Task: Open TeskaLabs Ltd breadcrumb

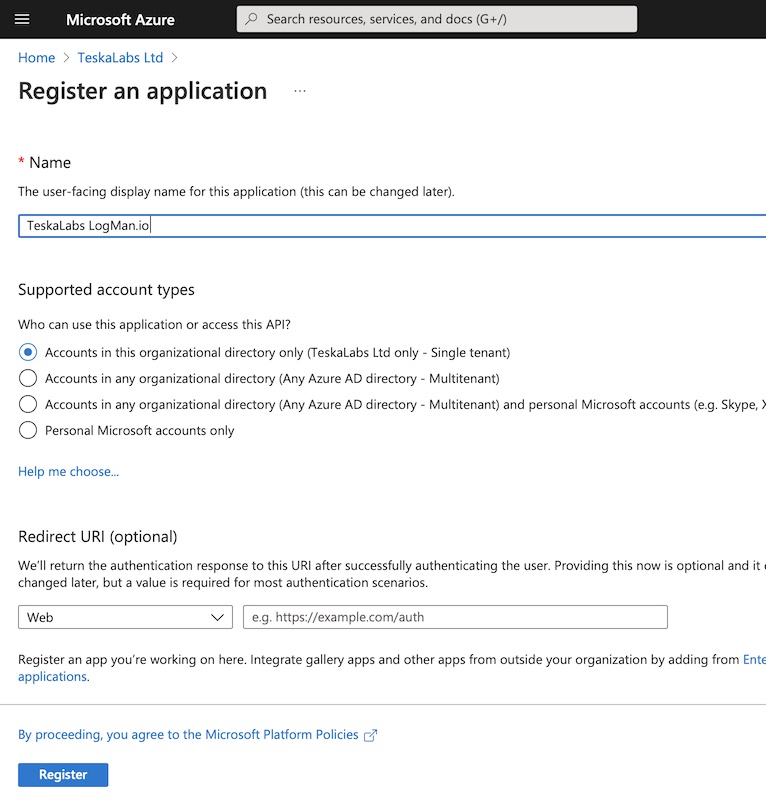Action: [x=120, y=58]
